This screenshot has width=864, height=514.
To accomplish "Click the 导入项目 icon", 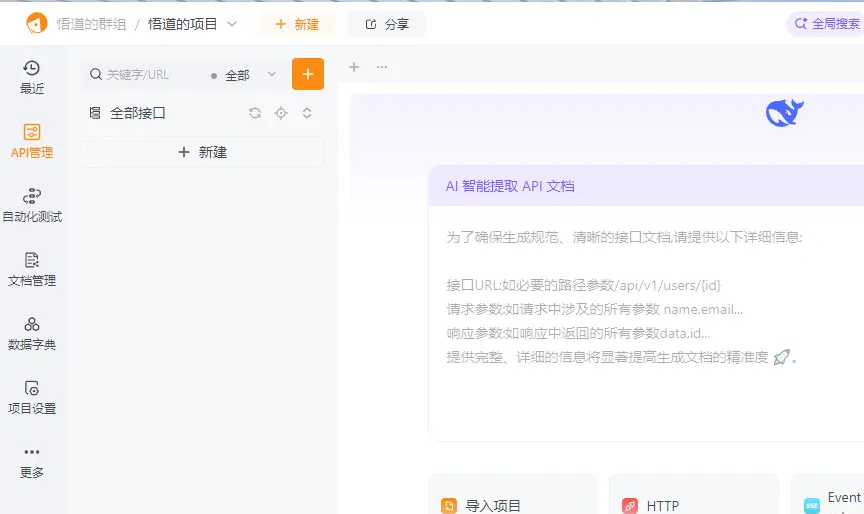I will (449, 506).
